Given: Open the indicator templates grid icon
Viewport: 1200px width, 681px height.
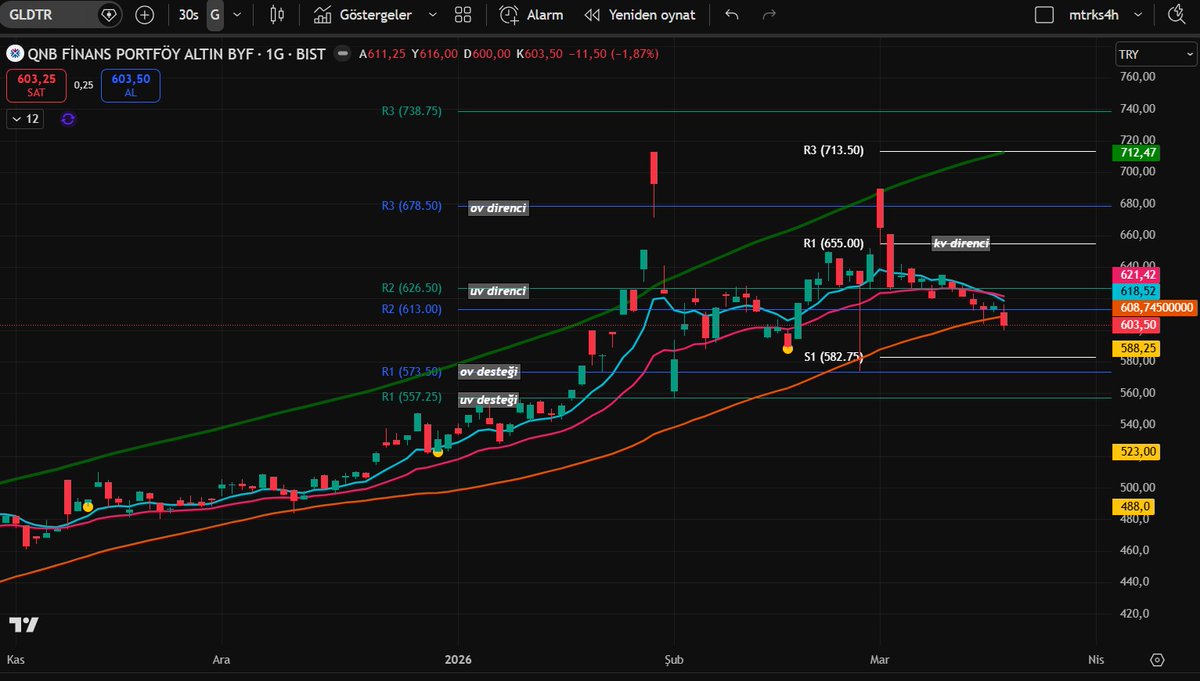Looking at the screenshot, I should [462, 15].
